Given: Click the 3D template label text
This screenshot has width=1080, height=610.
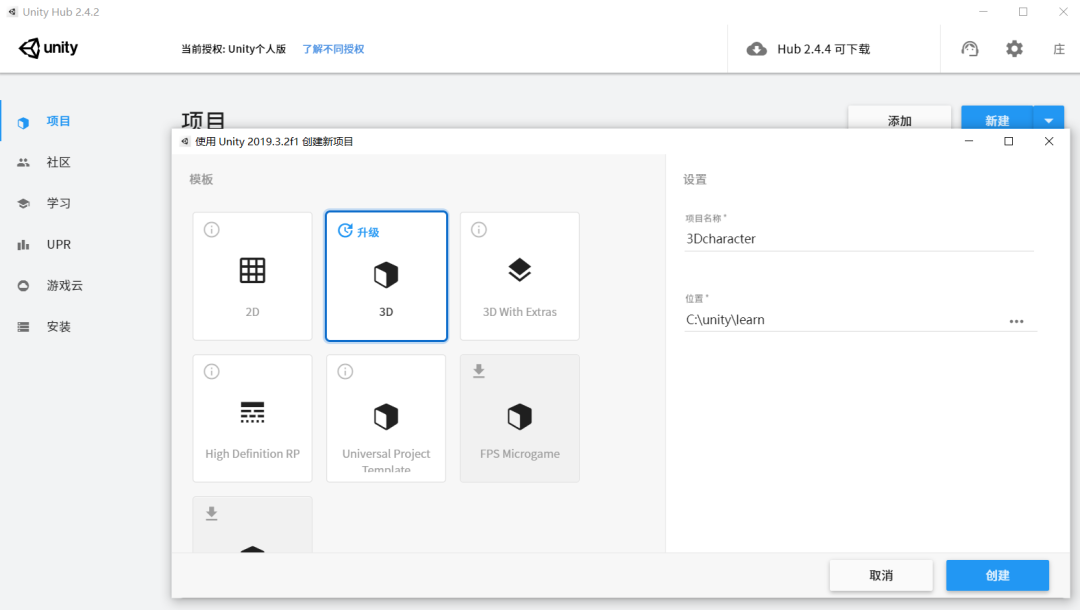Looking at the screenshot, I should coord(386,312).
